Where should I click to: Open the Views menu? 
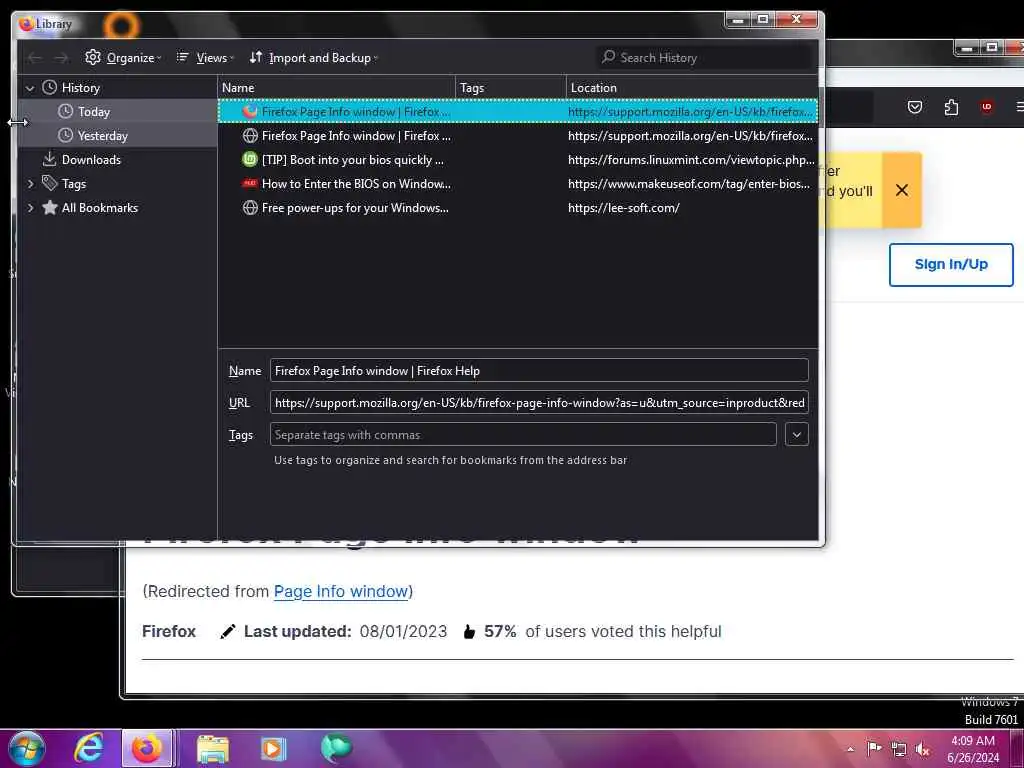[204, 57]
